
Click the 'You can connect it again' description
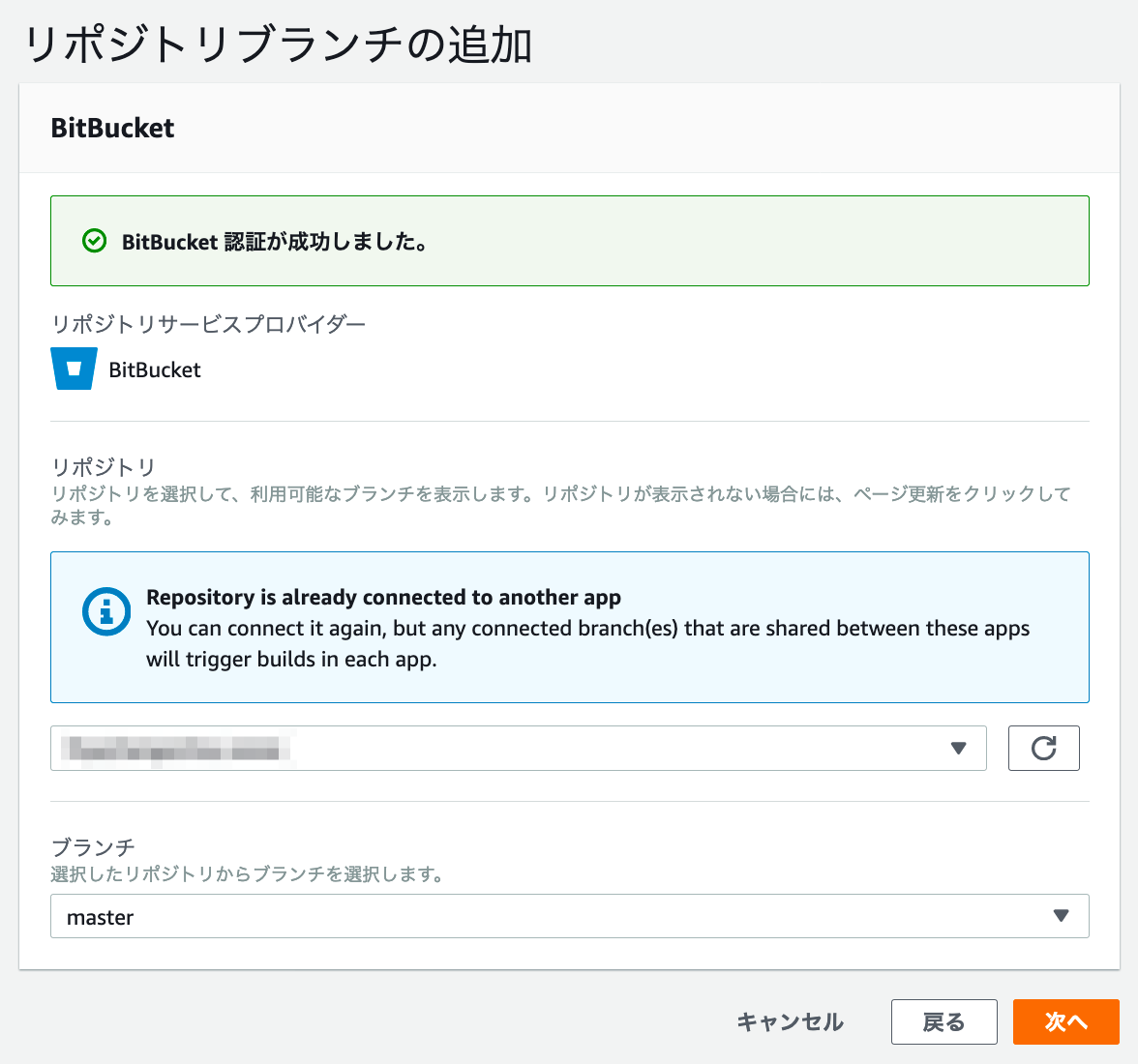coord(588,643)
